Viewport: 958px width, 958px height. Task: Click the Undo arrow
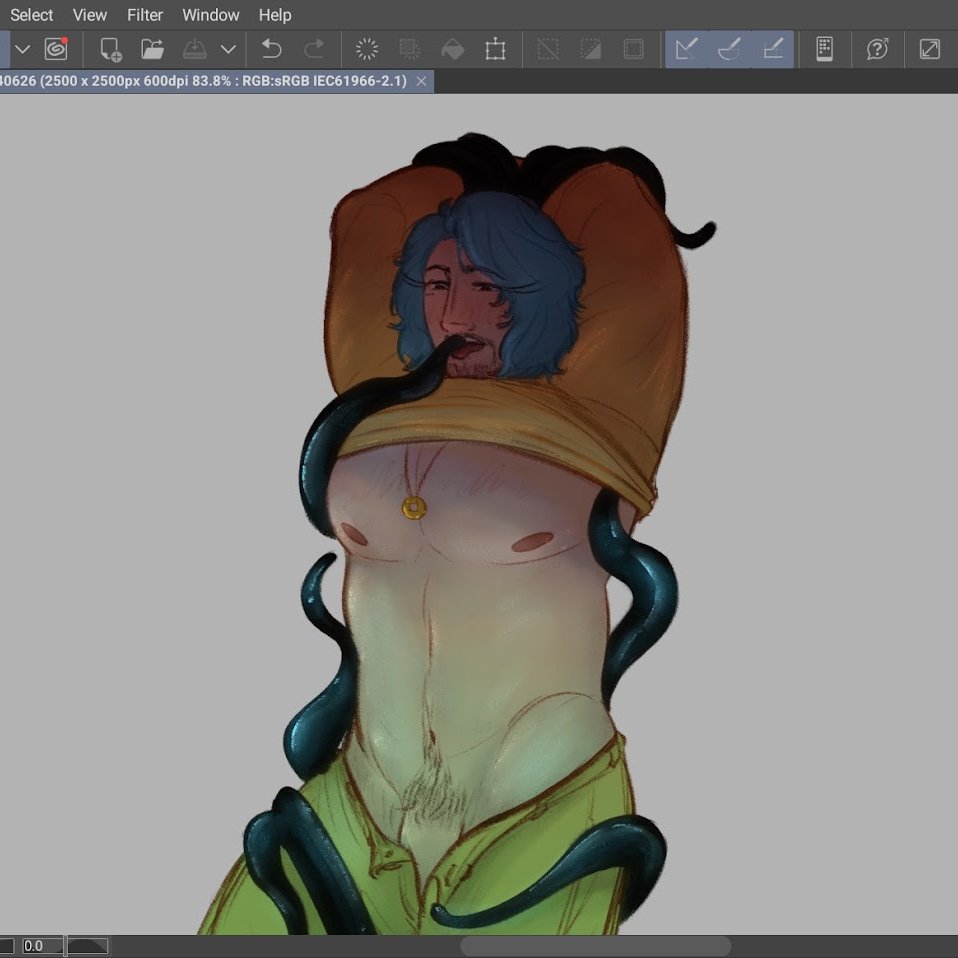pyautogui.click(x=271, y=49)
